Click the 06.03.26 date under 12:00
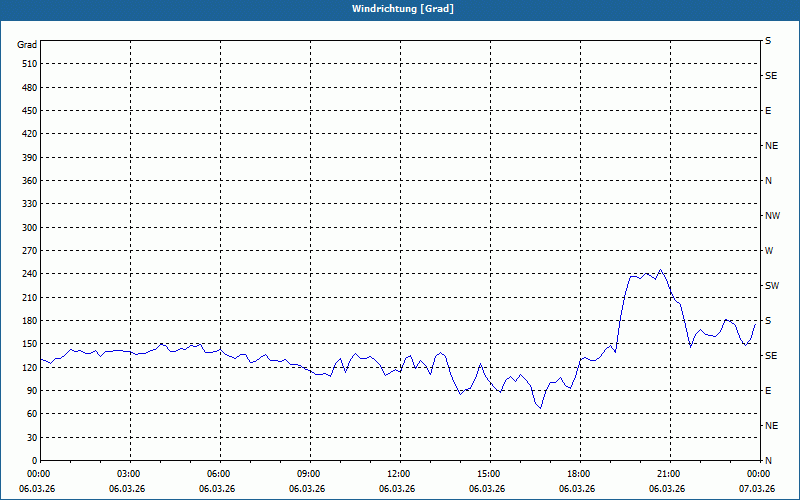 (397, 489)
